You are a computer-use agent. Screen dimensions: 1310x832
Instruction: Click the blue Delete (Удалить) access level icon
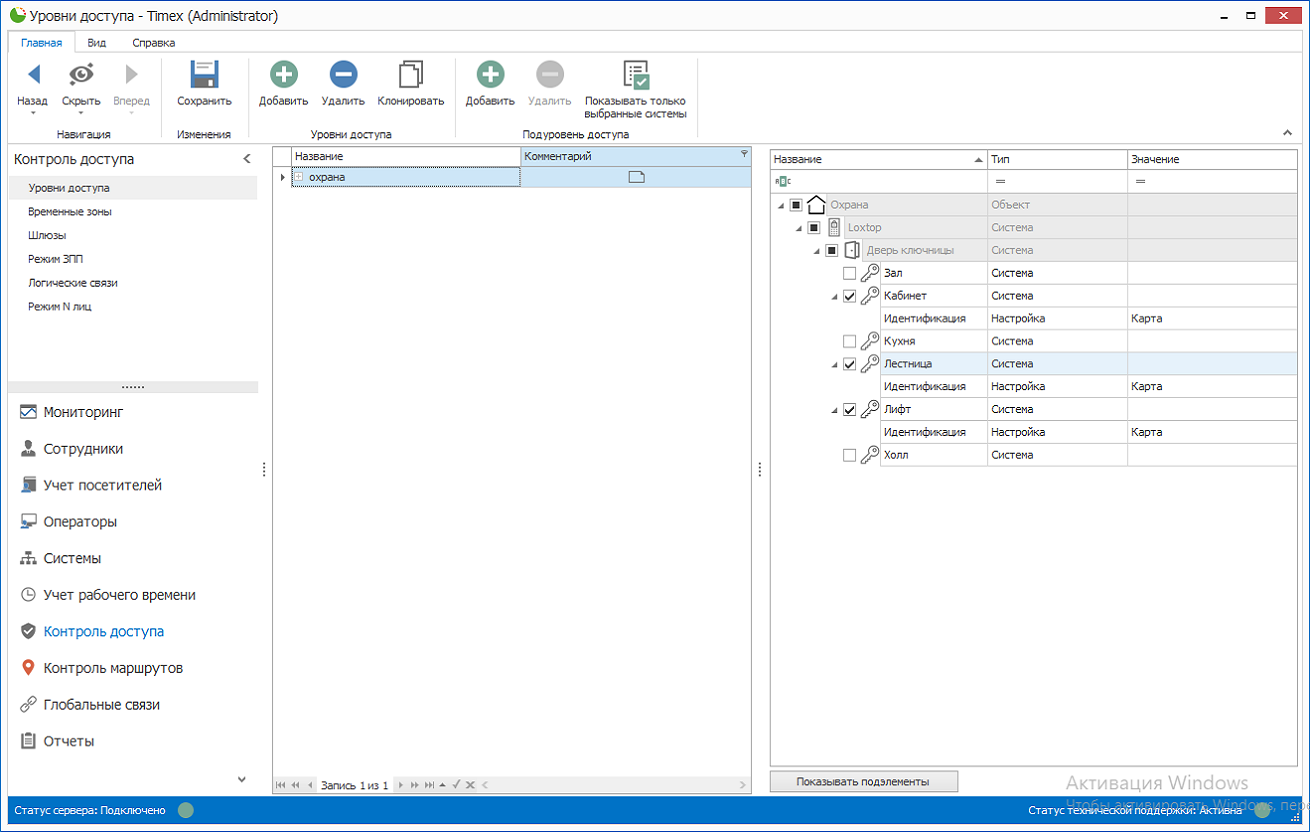click(x=343, y=76)
